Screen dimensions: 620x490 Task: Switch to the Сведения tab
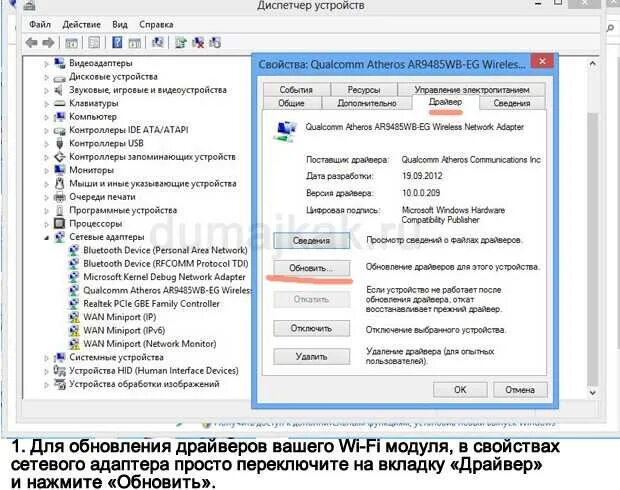click(x=512, y=103)
